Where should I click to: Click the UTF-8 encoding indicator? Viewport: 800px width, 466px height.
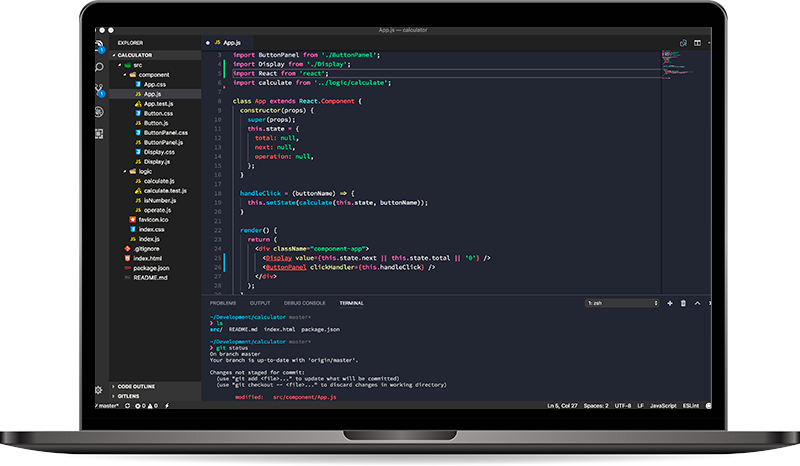[622, 406]
